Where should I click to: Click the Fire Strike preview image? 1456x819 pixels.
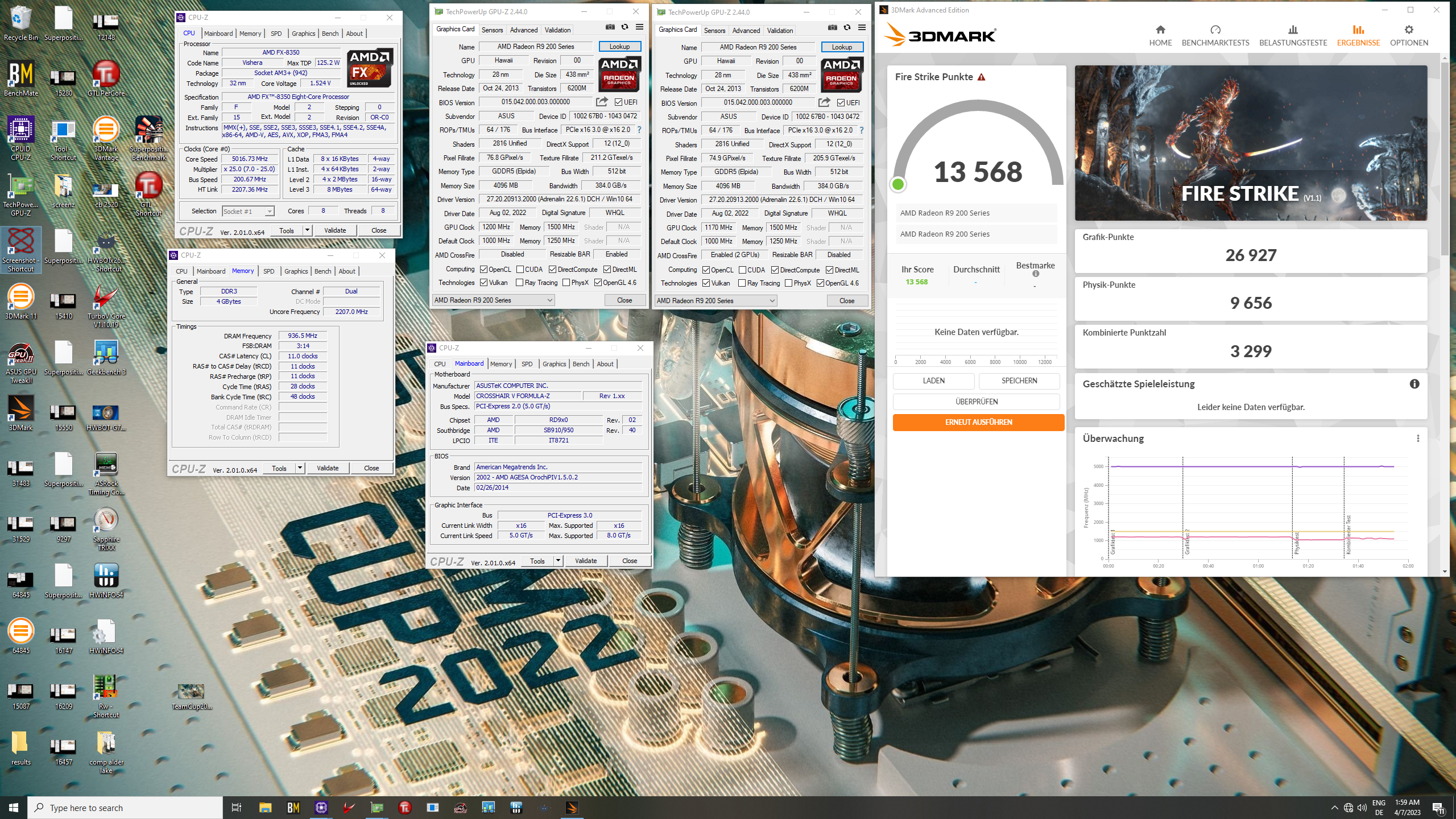1251,143
